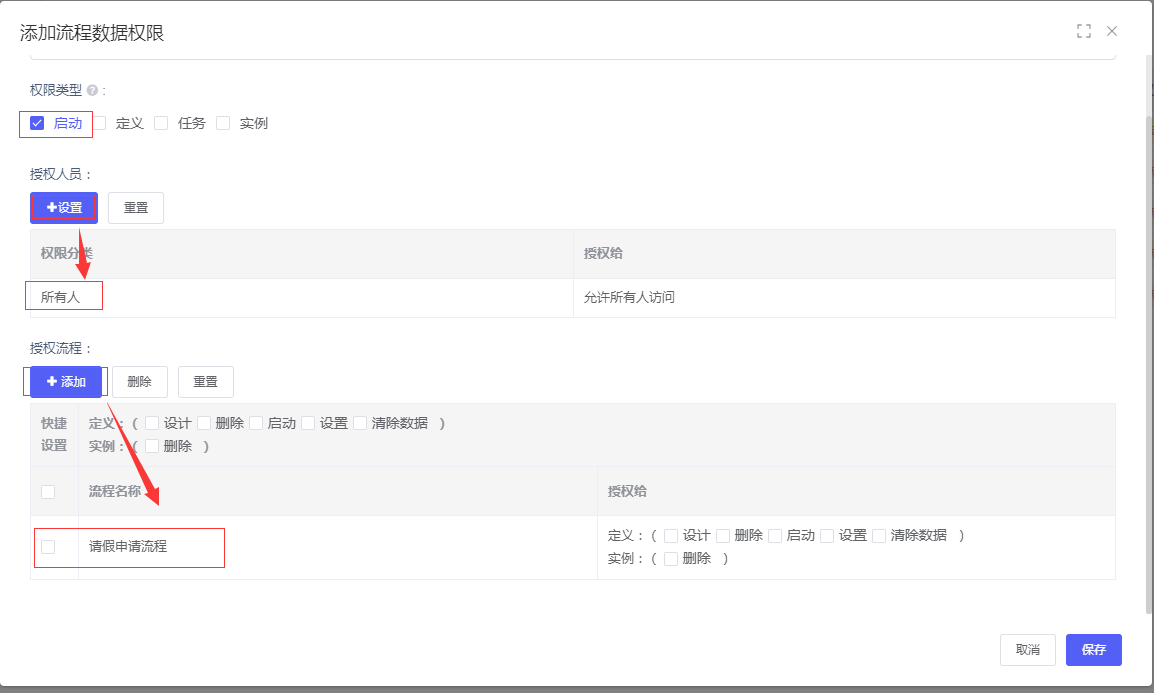1154x693 pixels.
Task: Check 设计 in the 快捷设置 row
Action: tap(152, 423)
